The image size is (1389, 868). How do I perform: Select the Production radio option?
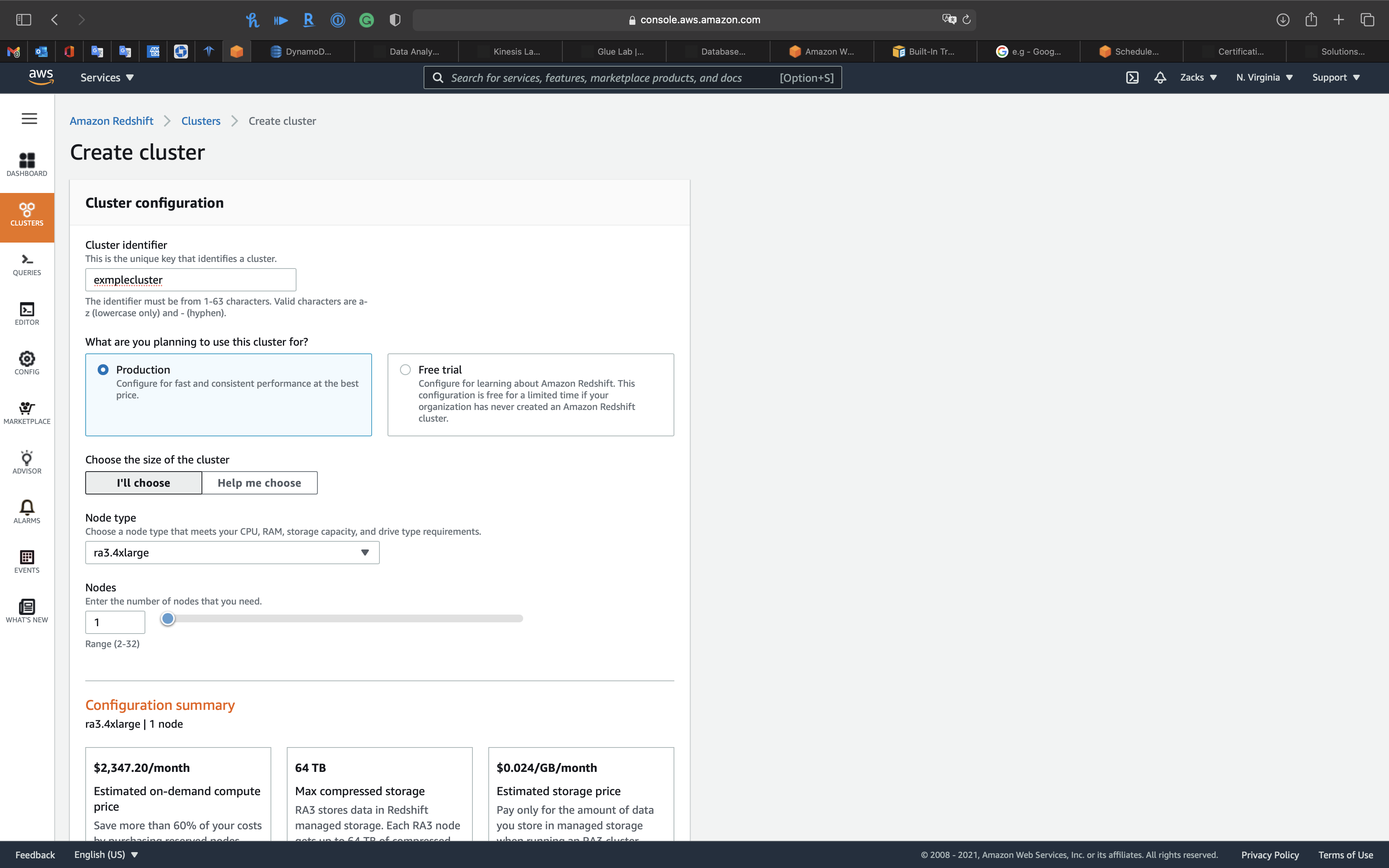[103, 370]
